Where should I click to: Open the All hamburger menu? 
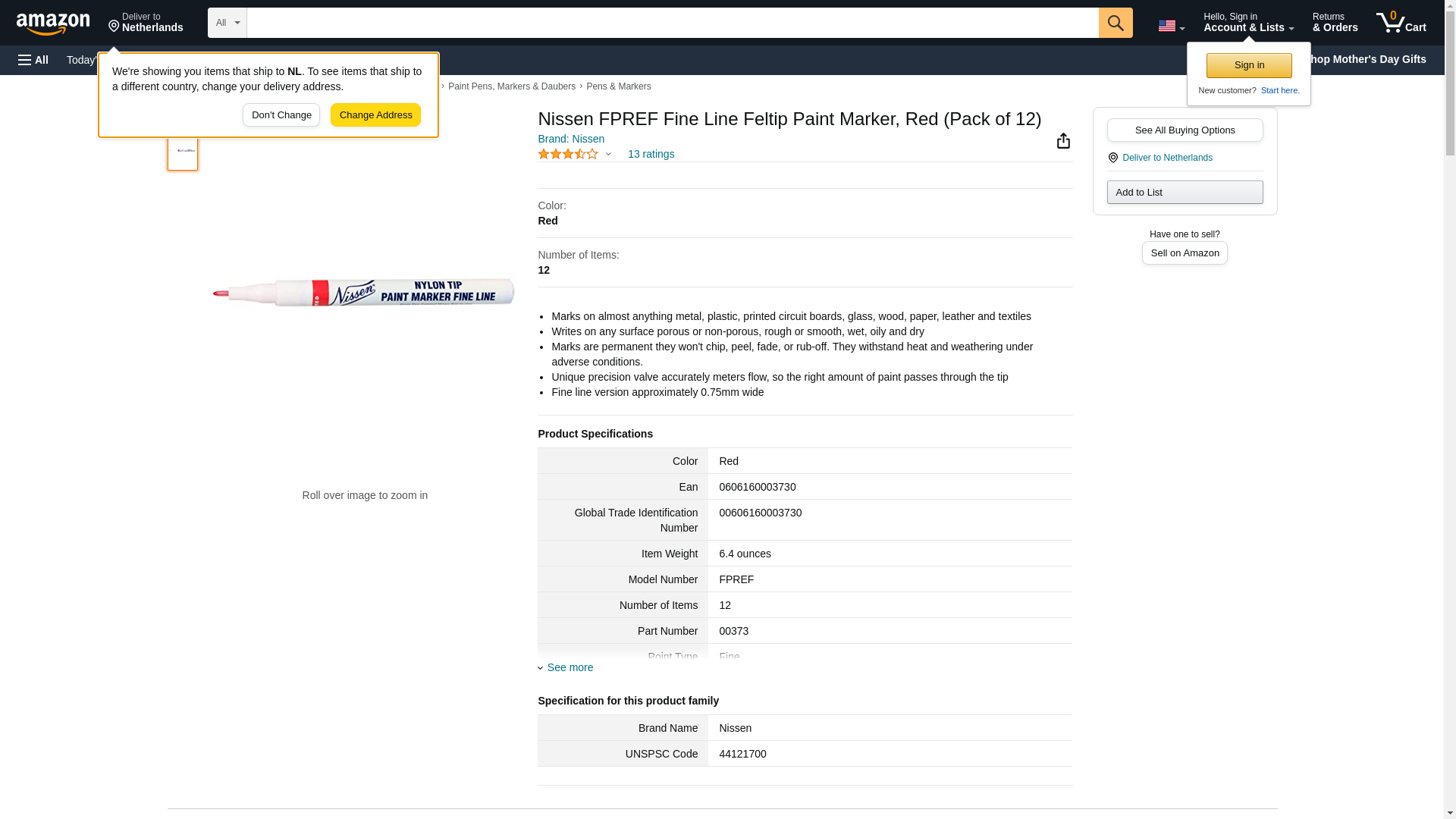coord(33,60)
